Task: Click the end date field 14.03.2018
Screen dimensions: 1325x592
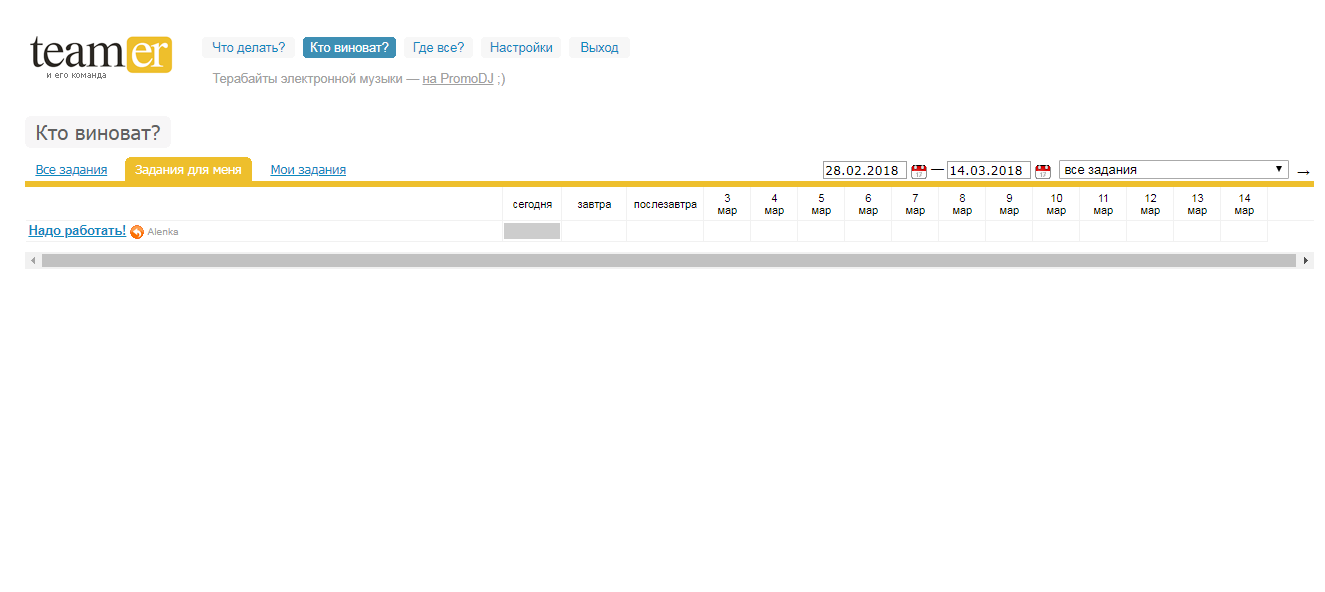Action: [989, 170]
